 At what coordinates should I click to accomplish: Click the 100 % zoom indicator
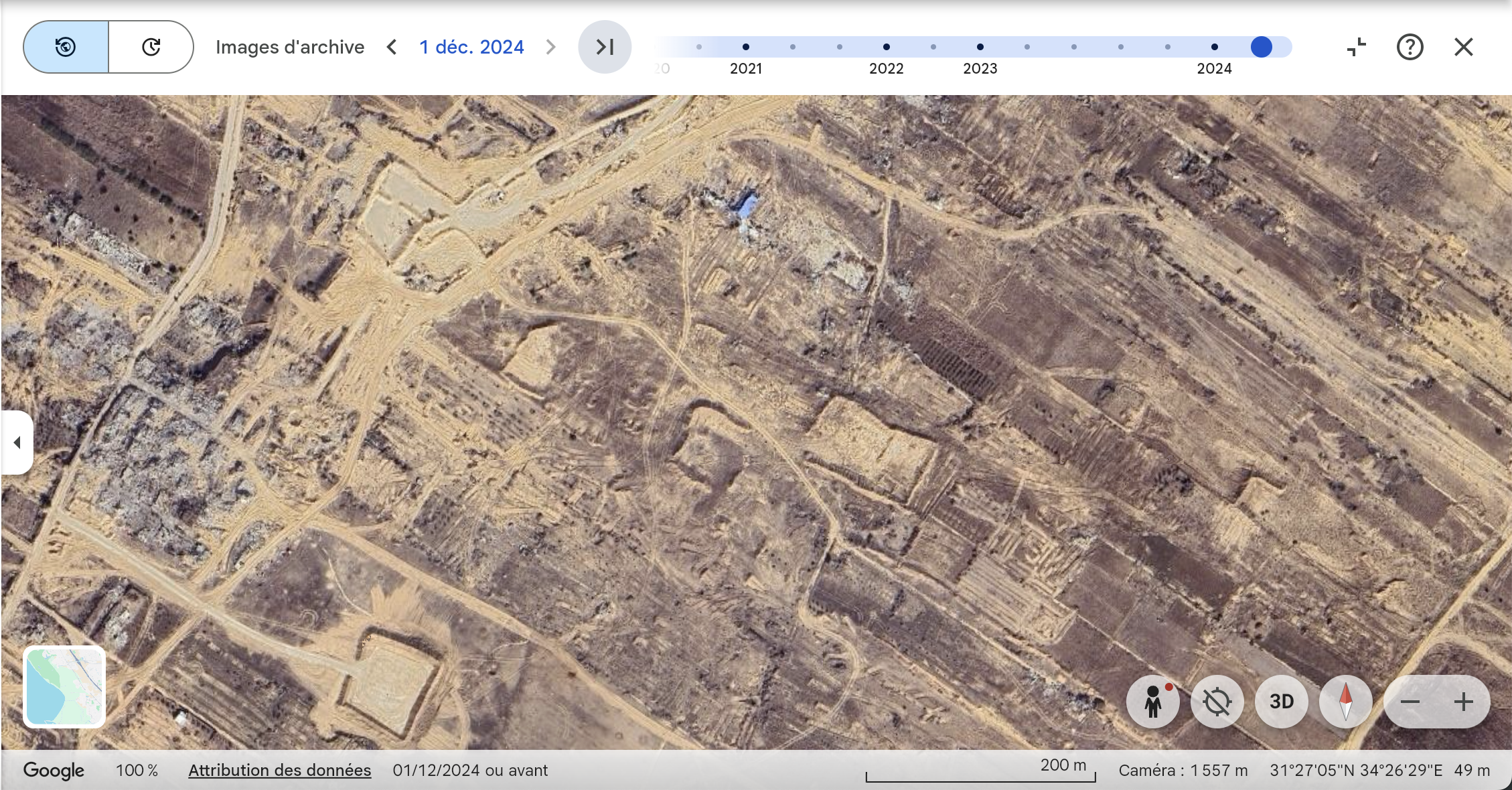click(x=137, y=771)
